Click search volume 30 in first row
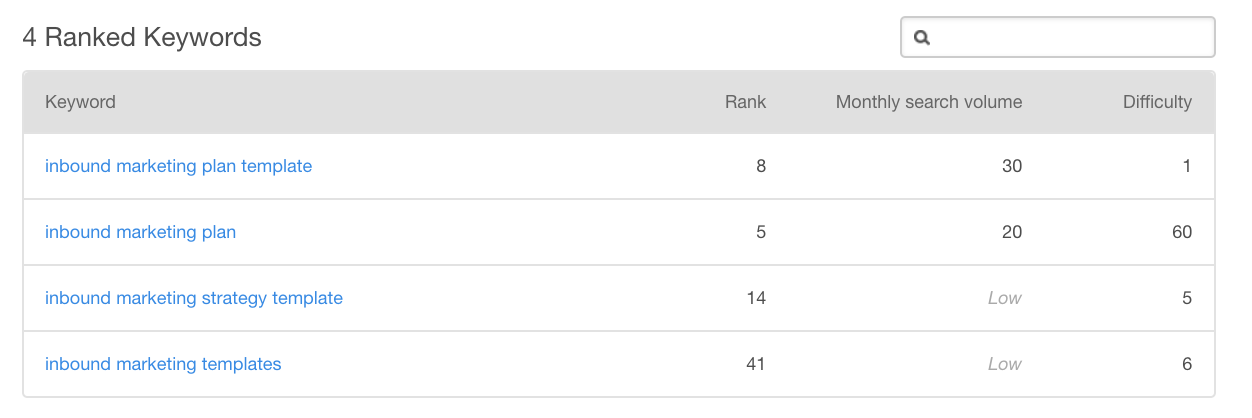This screenshot has height=418, width=1252. [1012, 166]
